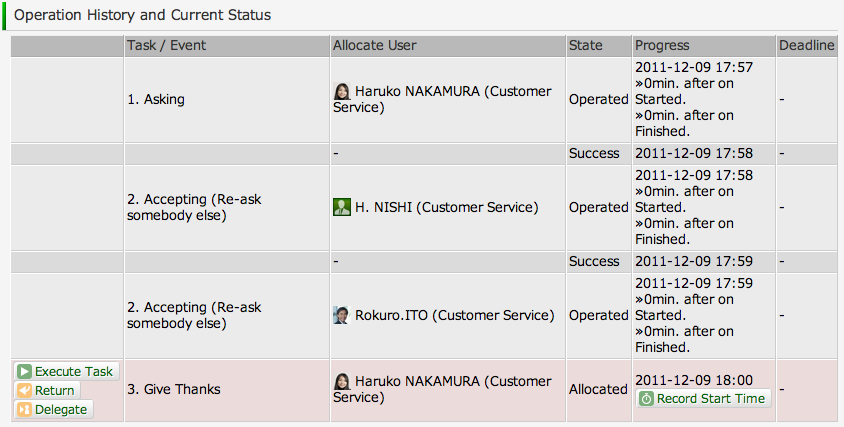Click the Progress column header
This screenshot has width=844, height=427.
tap(662, 46)
